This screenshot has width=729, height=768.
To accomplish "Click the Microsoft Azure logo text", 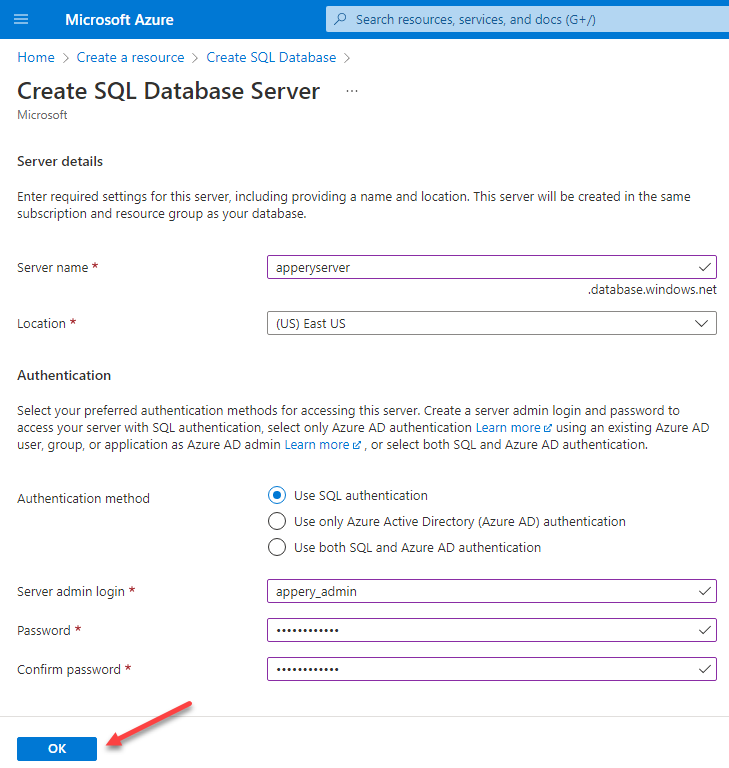I will (x=119, y=20).
